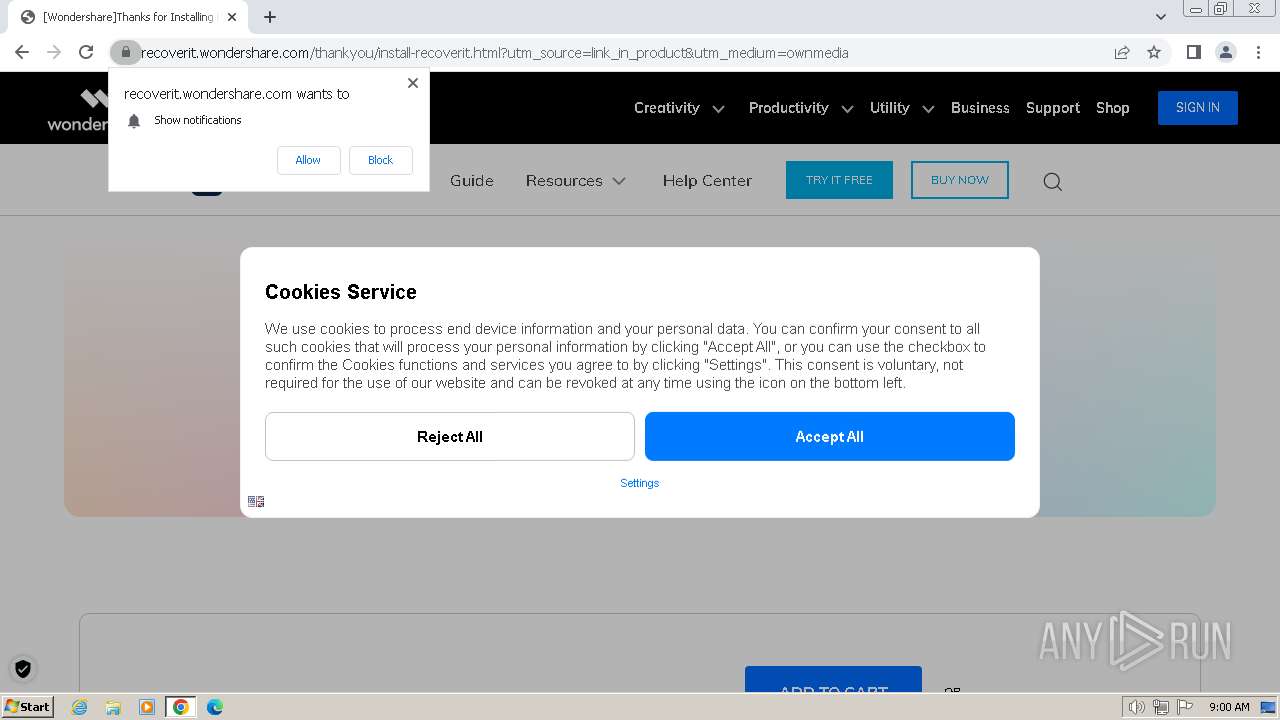The image size is (1280, 720).
Task: Open a new tab with plus button
Action: [x=270, y=17]
